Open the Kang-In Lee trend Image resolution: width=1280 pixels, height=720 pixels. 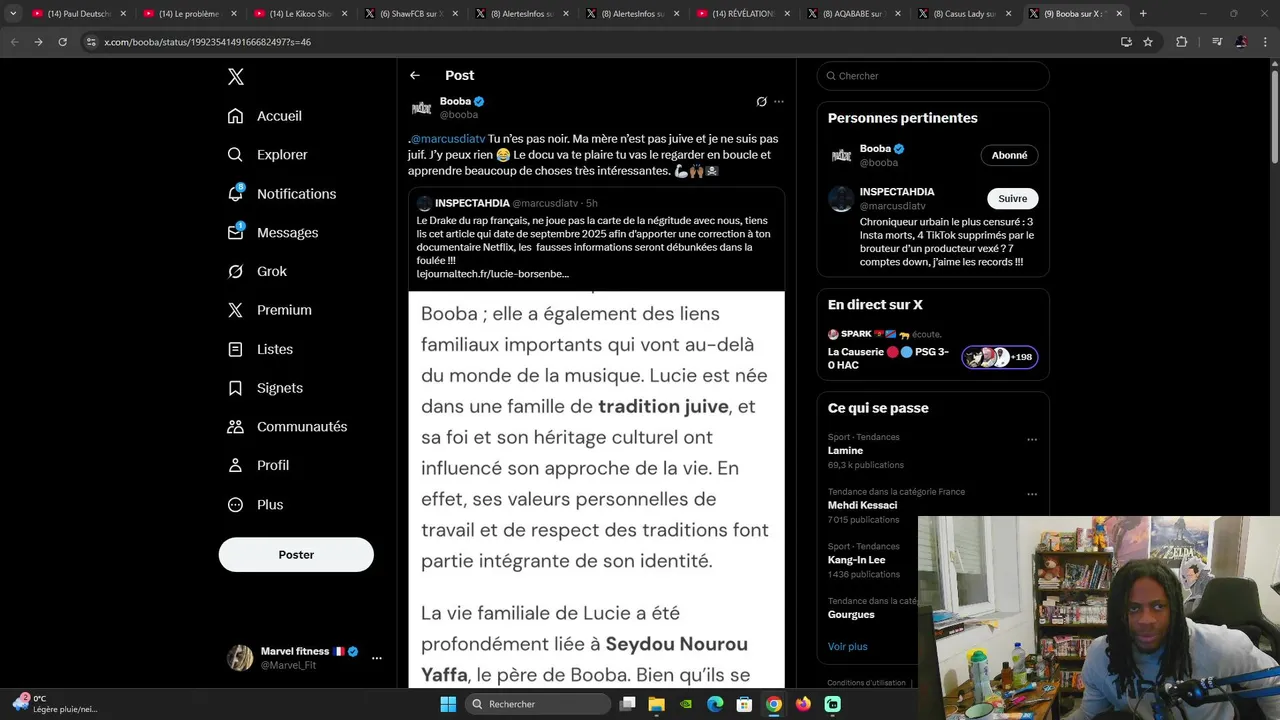857,560
